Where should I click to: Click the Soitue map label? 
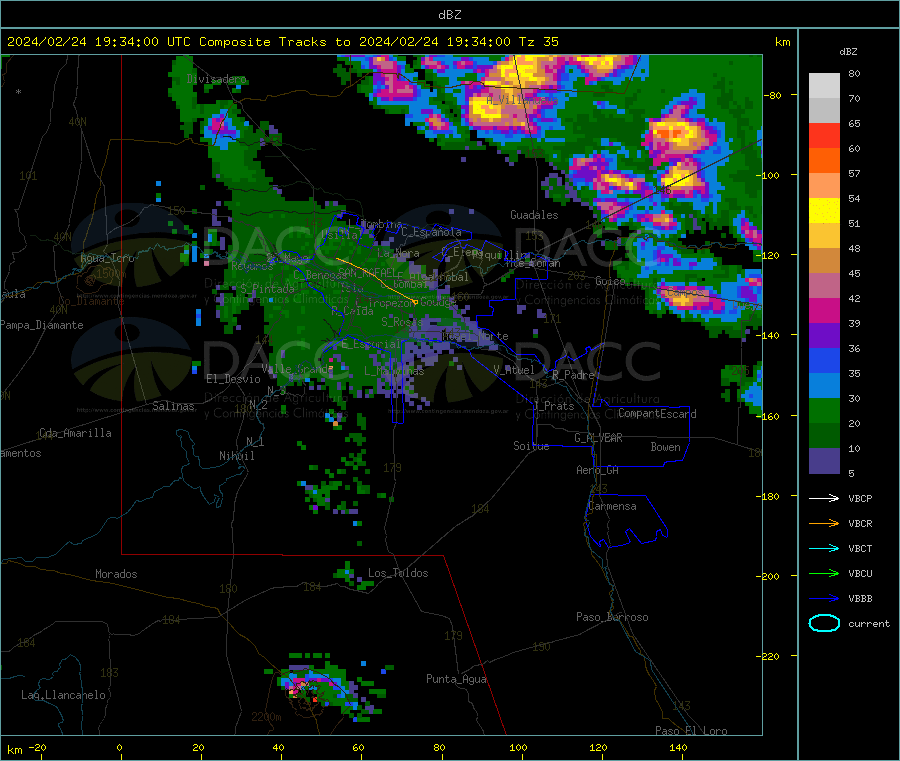click(531, 446)
